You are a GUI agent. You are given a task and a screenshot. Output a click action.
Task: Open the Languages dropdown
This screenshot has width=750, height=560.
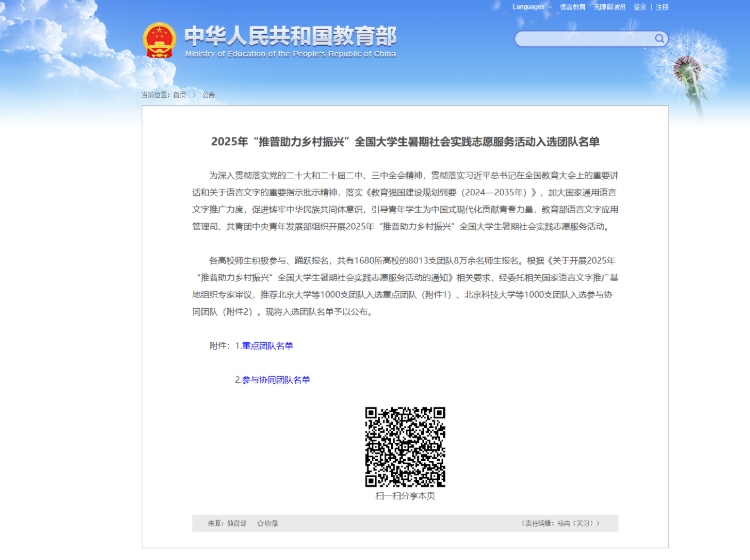pos(532,7)
